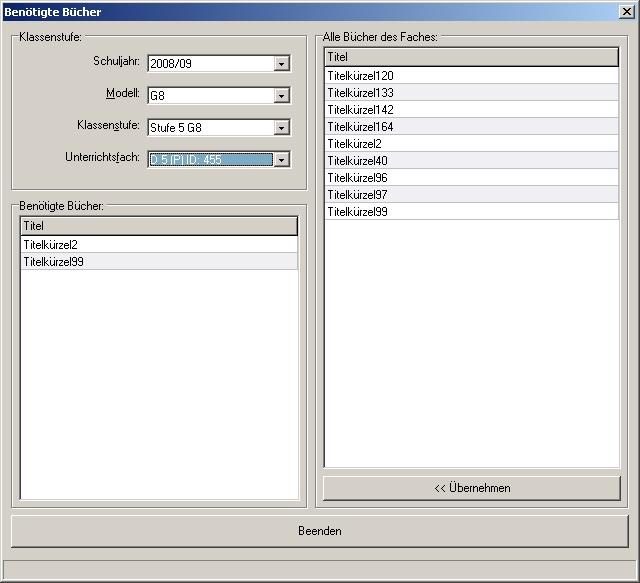Screen dimensions: 640x583
Task: Open the Klassenstufe combo box arrow
Action: coord(282,128)
